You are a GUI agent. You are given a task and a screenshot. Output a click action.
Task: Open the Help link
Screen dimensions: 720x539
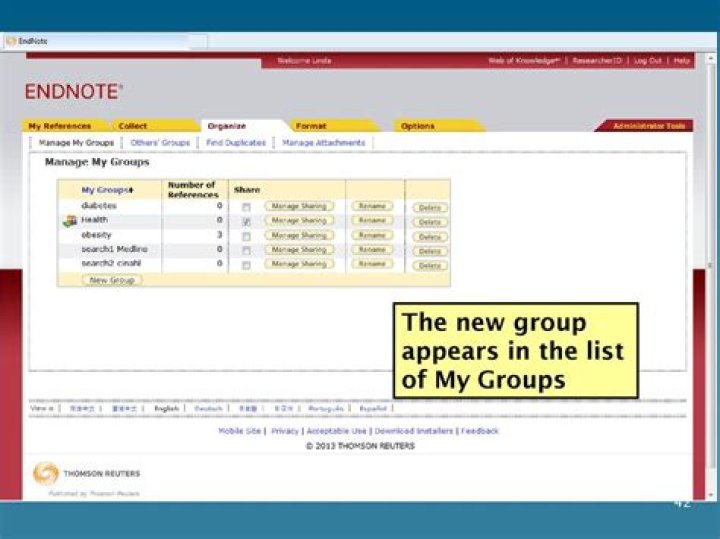(x=681, y=61)
